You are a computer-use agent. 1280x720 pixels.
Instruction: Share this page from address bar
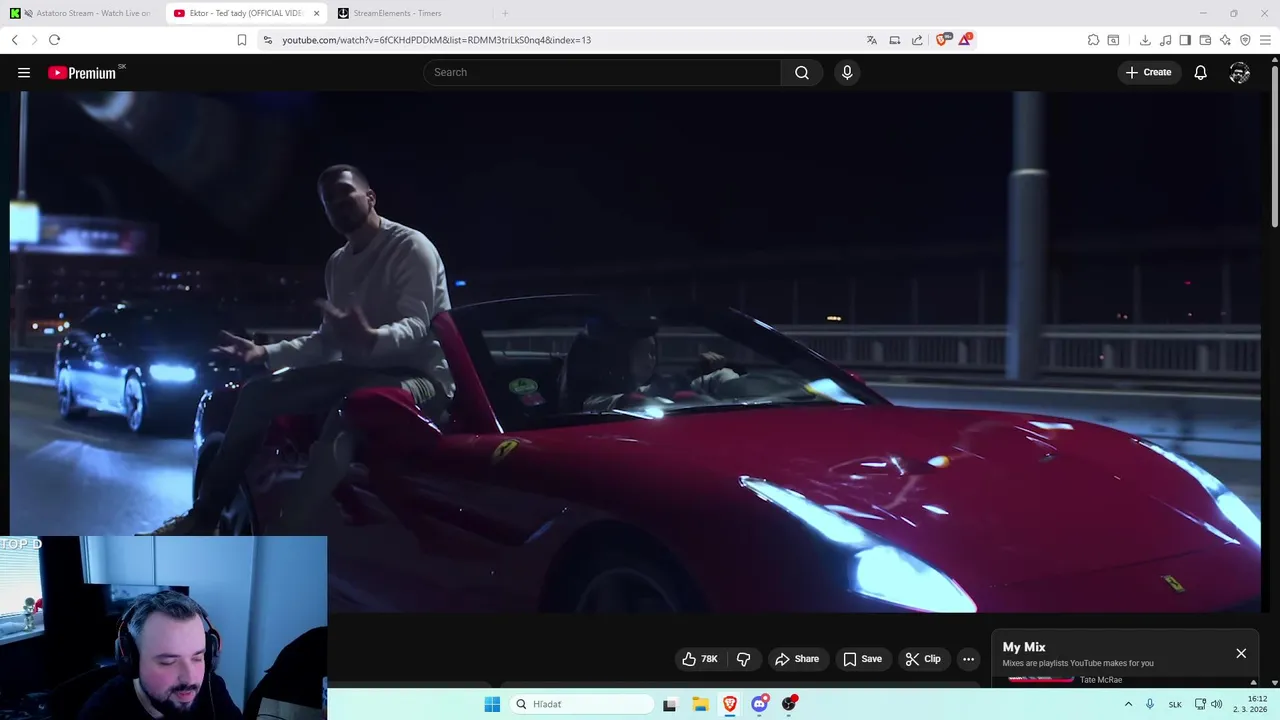coord(917,40)
